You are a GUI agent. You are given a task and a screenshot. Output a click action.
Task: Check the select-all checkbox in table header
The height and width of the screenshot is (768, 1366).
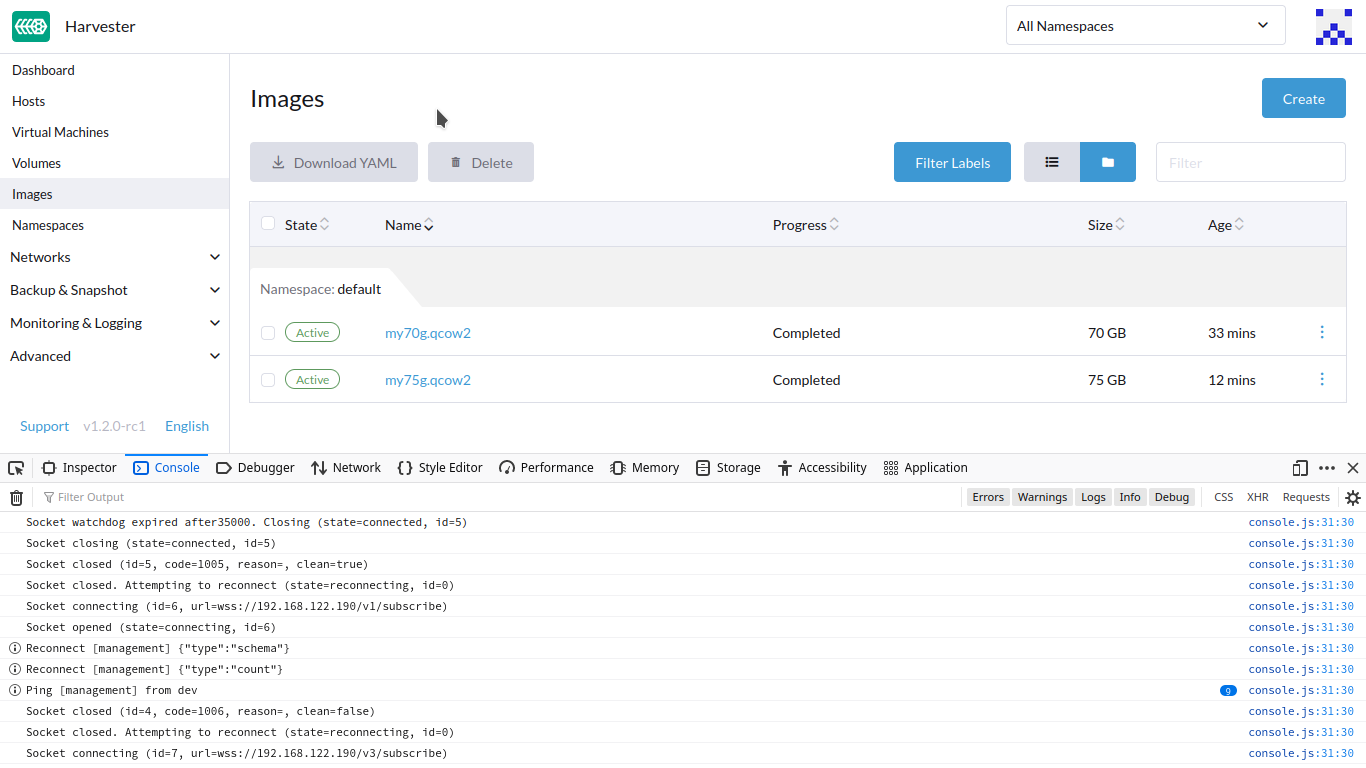[x=268, y=223]
